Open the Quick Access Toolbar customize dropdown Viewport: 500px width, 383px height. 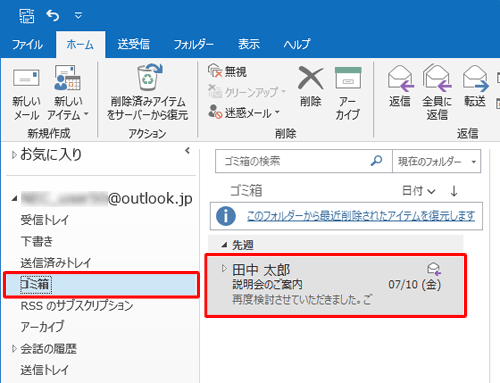point(78,16)
